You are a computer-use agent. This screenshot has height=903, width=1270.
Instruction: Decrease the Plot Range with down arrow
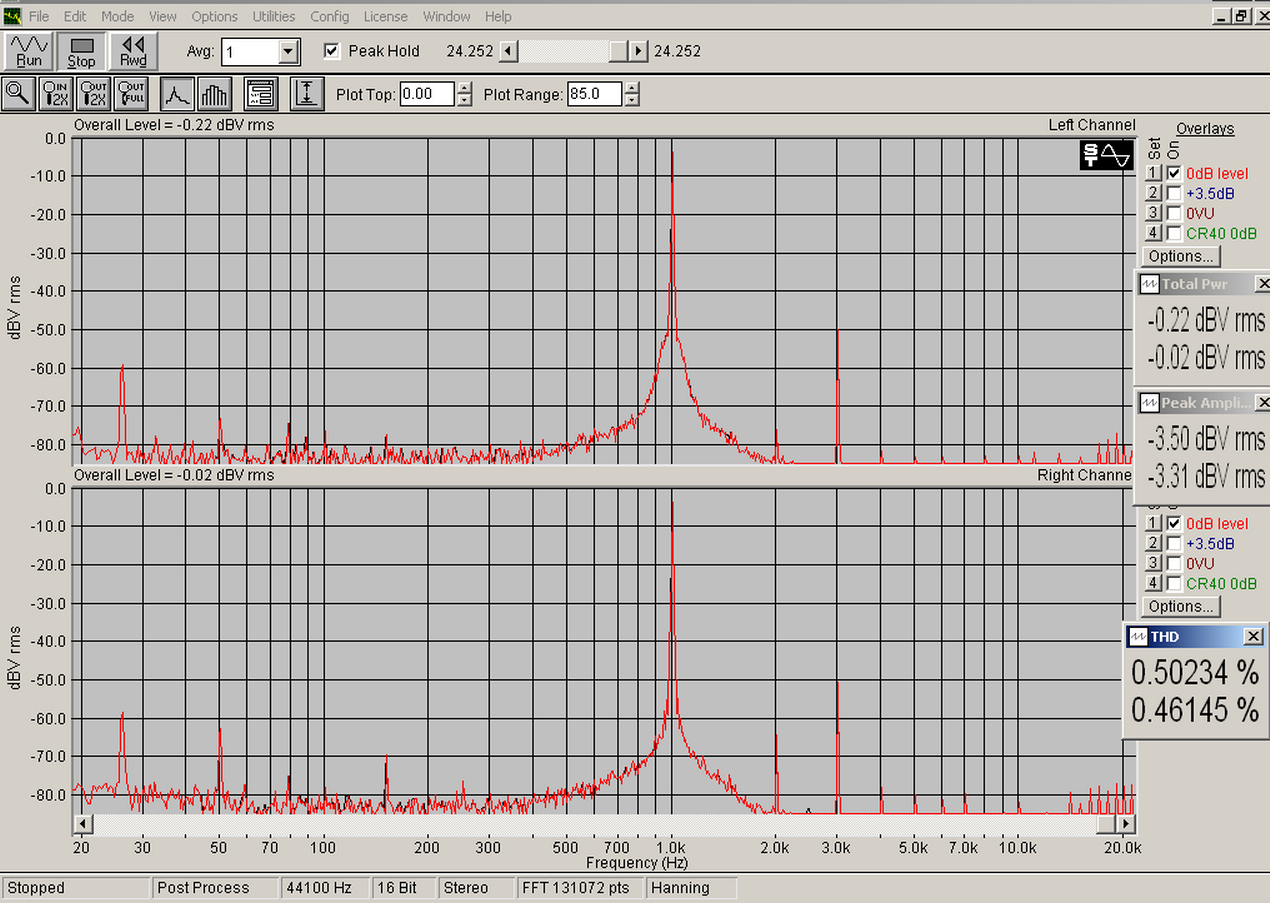pyautogui.click(x=631, y=100)
